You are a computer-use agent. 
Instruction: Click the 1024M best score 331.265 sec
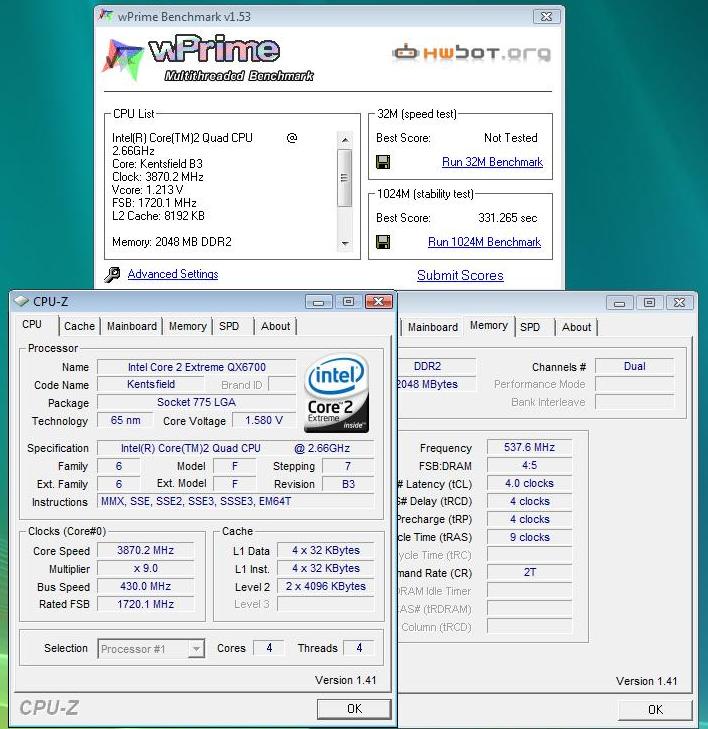(x=508, y=218)
